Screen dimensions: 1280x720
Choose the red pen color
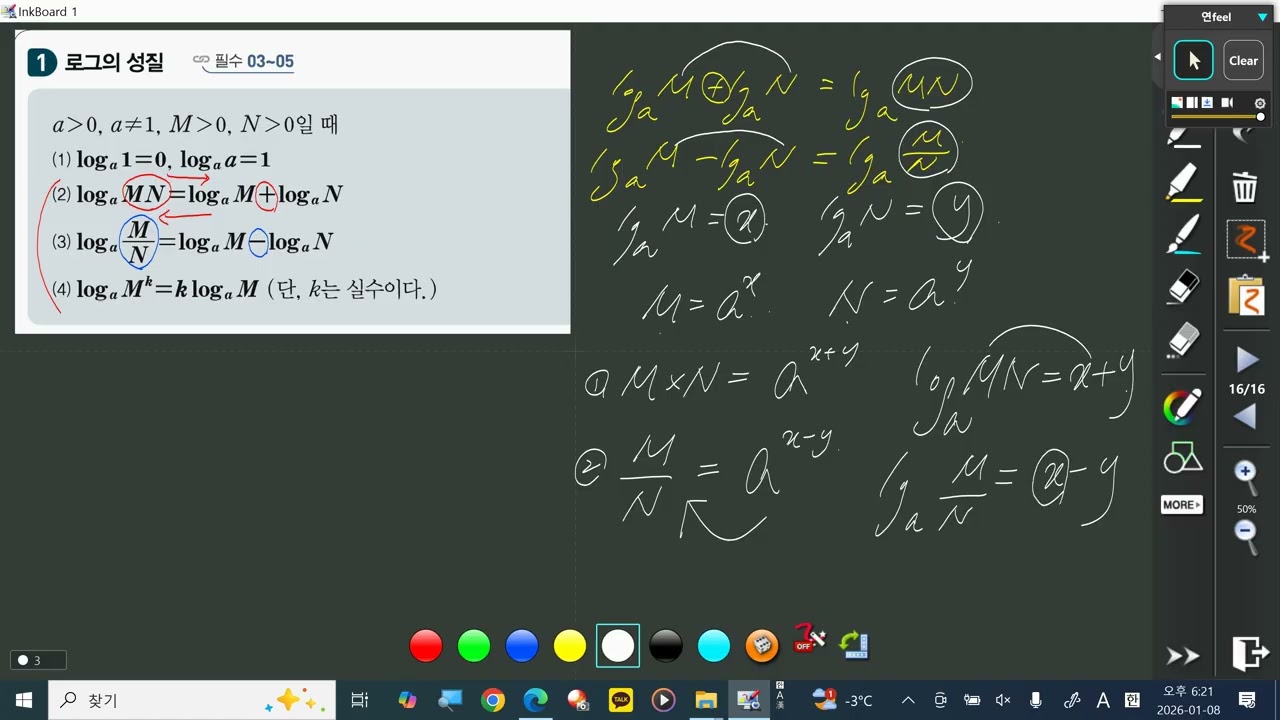[x=426, y=646]
